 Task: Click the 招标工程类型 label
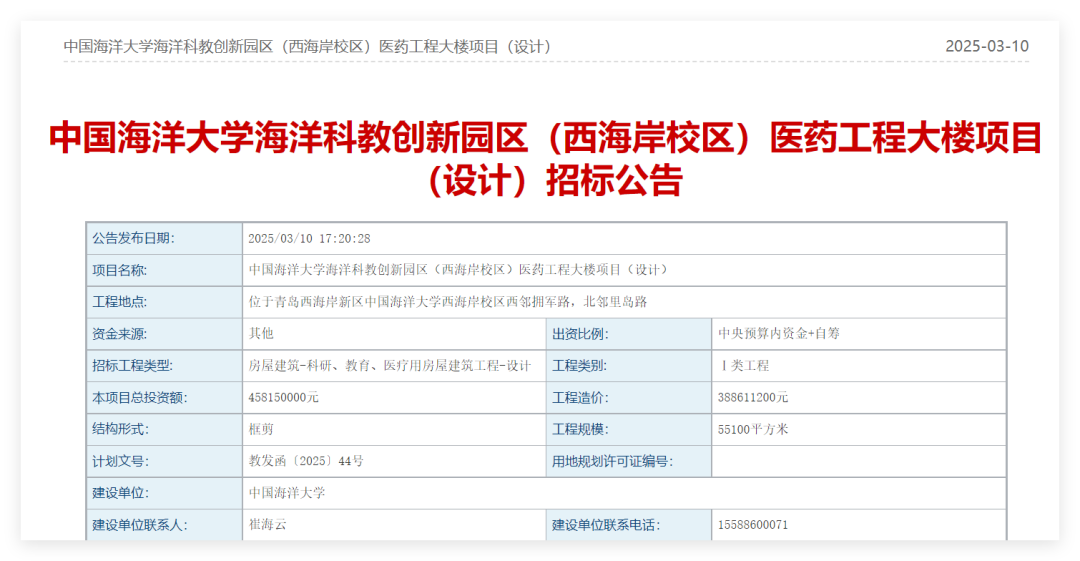[132, 365]
